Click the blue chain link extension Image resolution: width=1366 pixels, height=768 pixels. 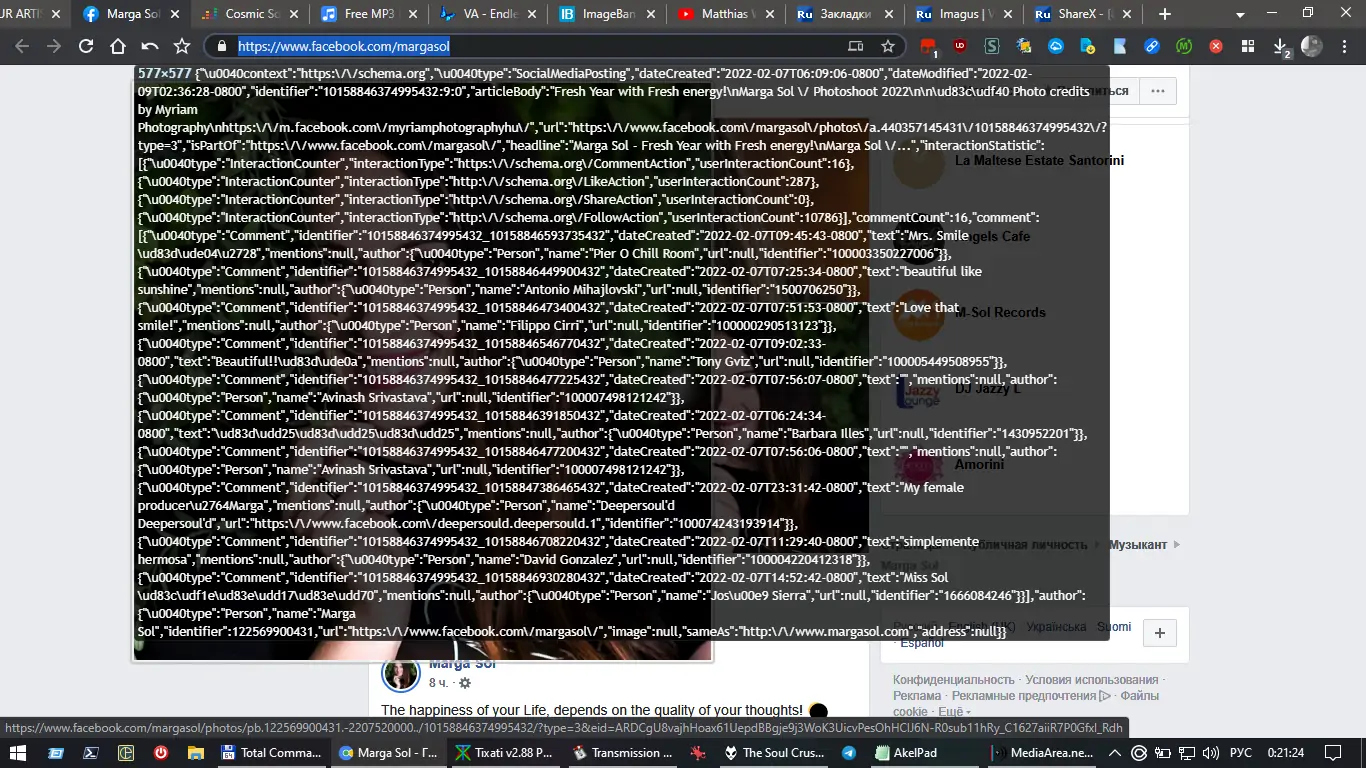point(1152,46)
